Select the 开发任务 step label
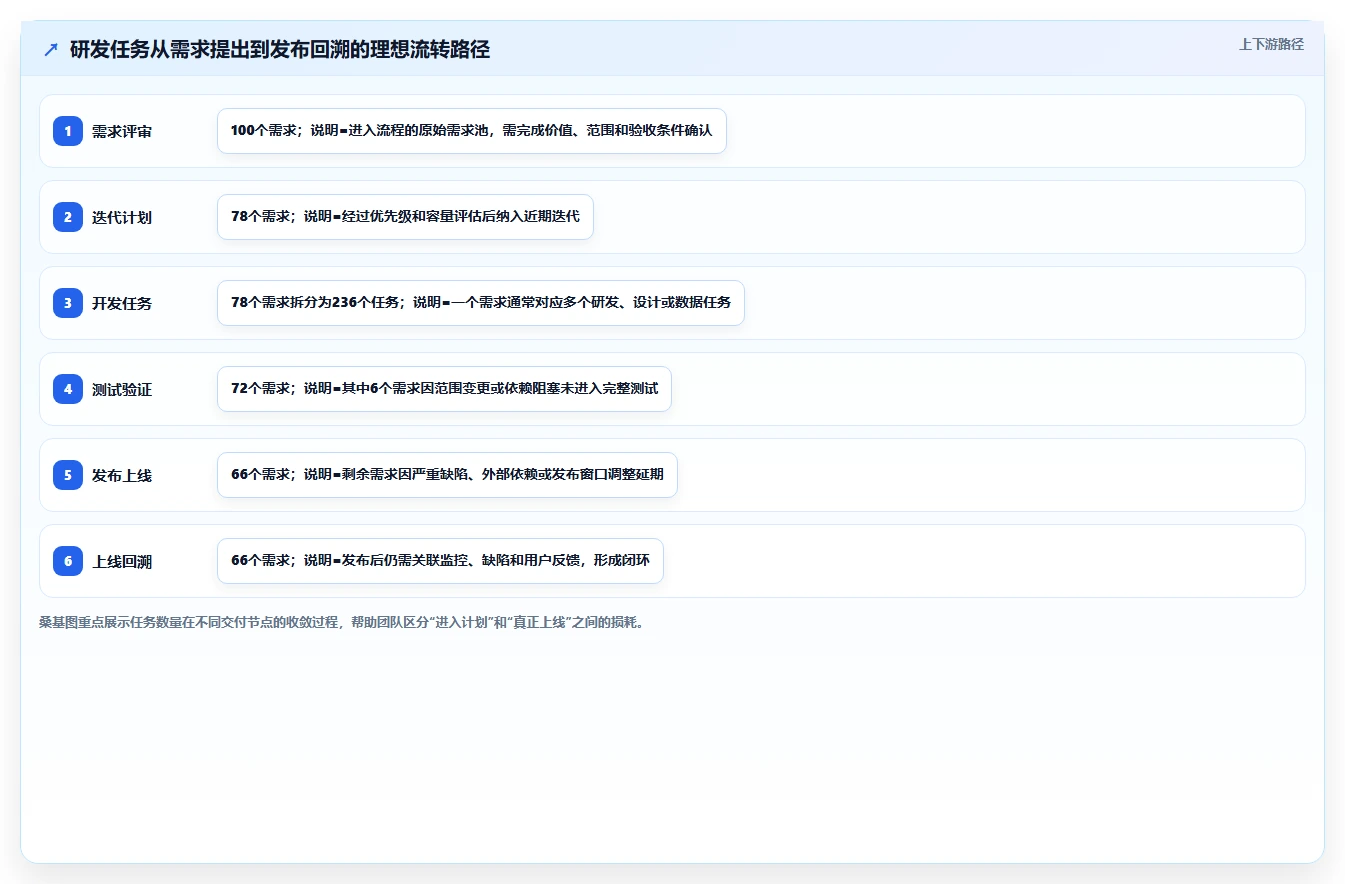This screenshot has width=1345, height=884. (x=122, y=304)
